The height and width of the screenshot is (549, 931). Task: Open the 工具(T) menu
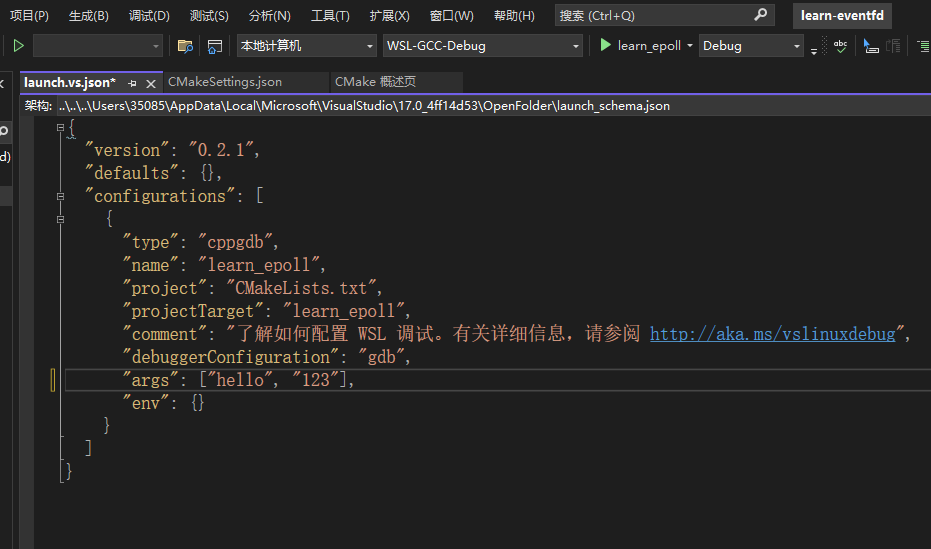coord(330,15)
